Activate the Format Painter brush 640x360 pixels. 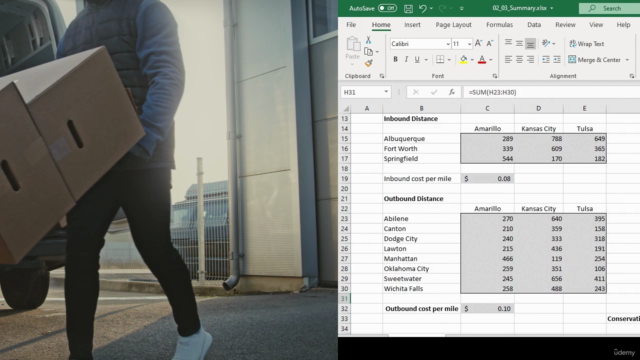point(369,63)
